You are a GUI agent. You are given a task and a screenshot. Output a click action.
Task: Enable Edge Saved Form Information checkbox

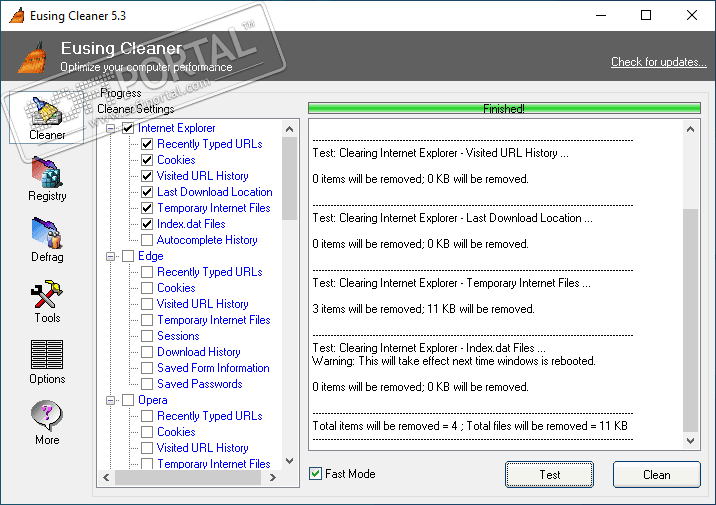147,368
